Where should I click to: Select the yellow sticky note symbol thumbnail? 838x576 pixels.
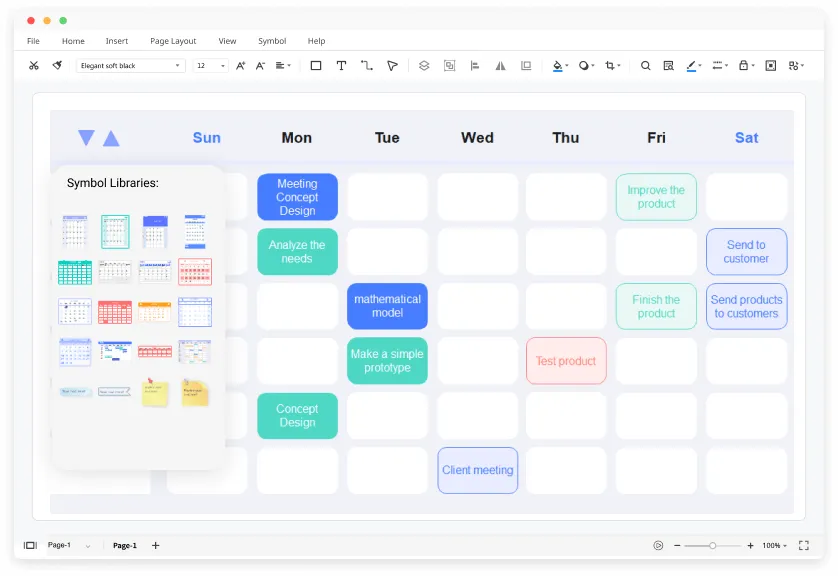(154, 393)
